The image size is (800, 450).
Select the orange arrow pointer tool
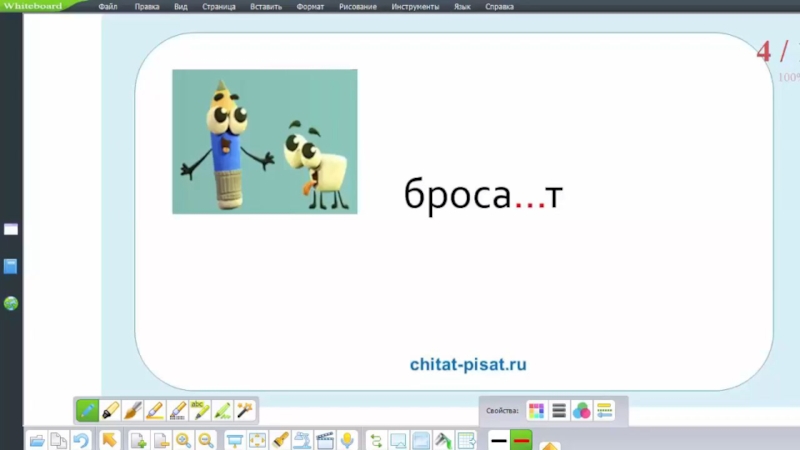110,440
